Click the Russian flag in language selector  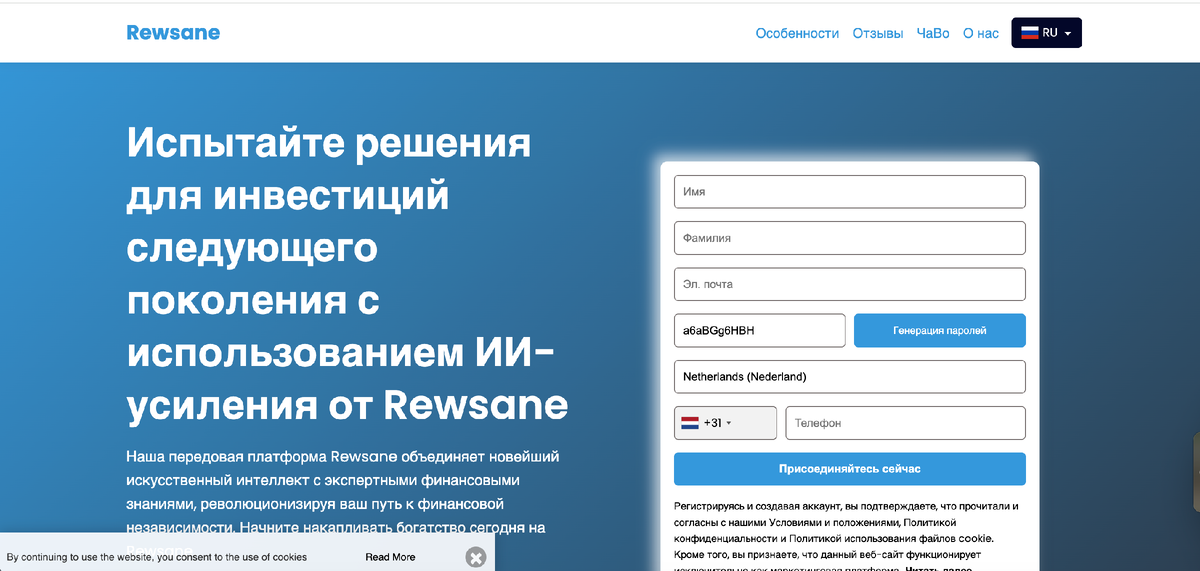pos(1029,33)
